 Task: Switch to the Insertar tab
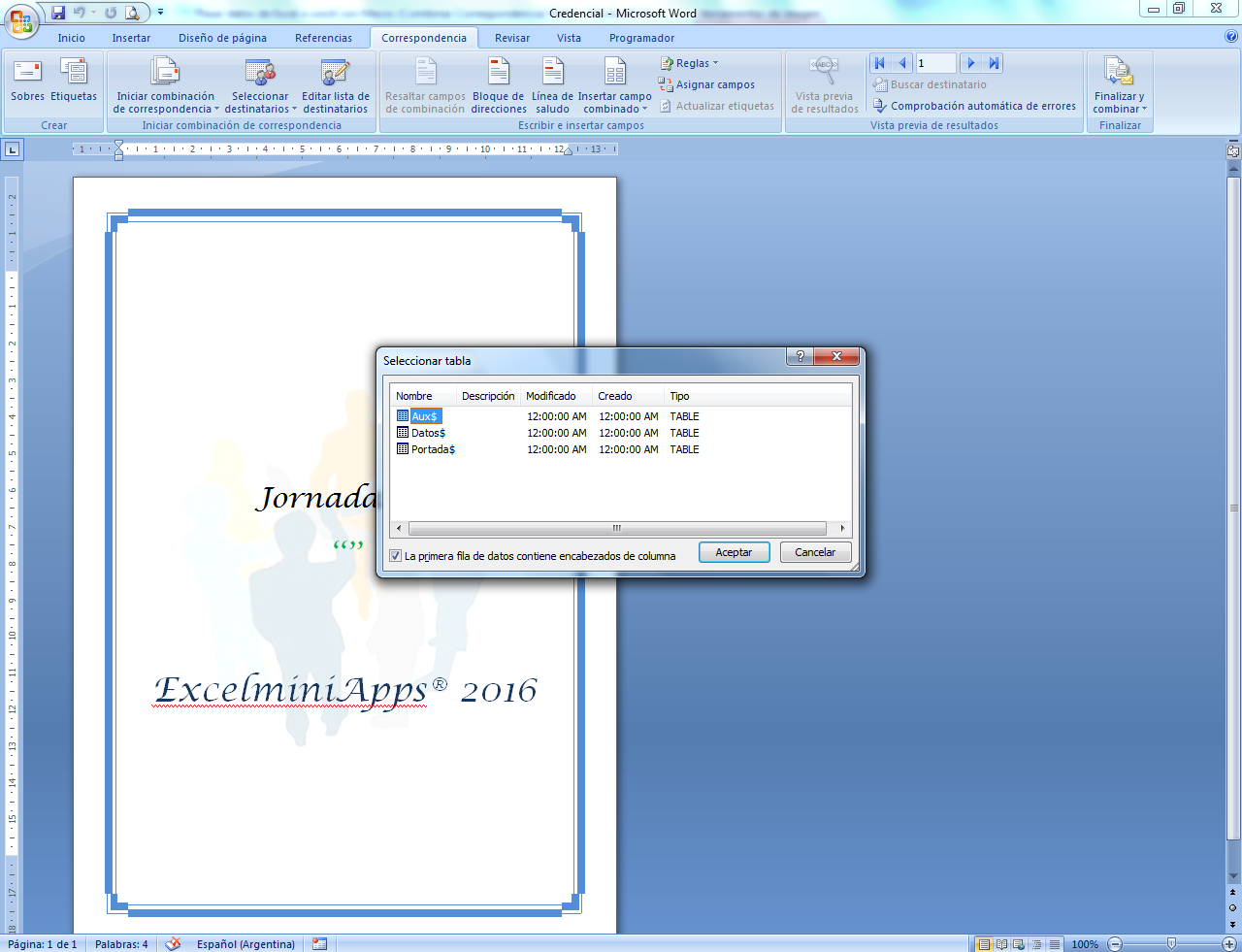click(131, 38)
